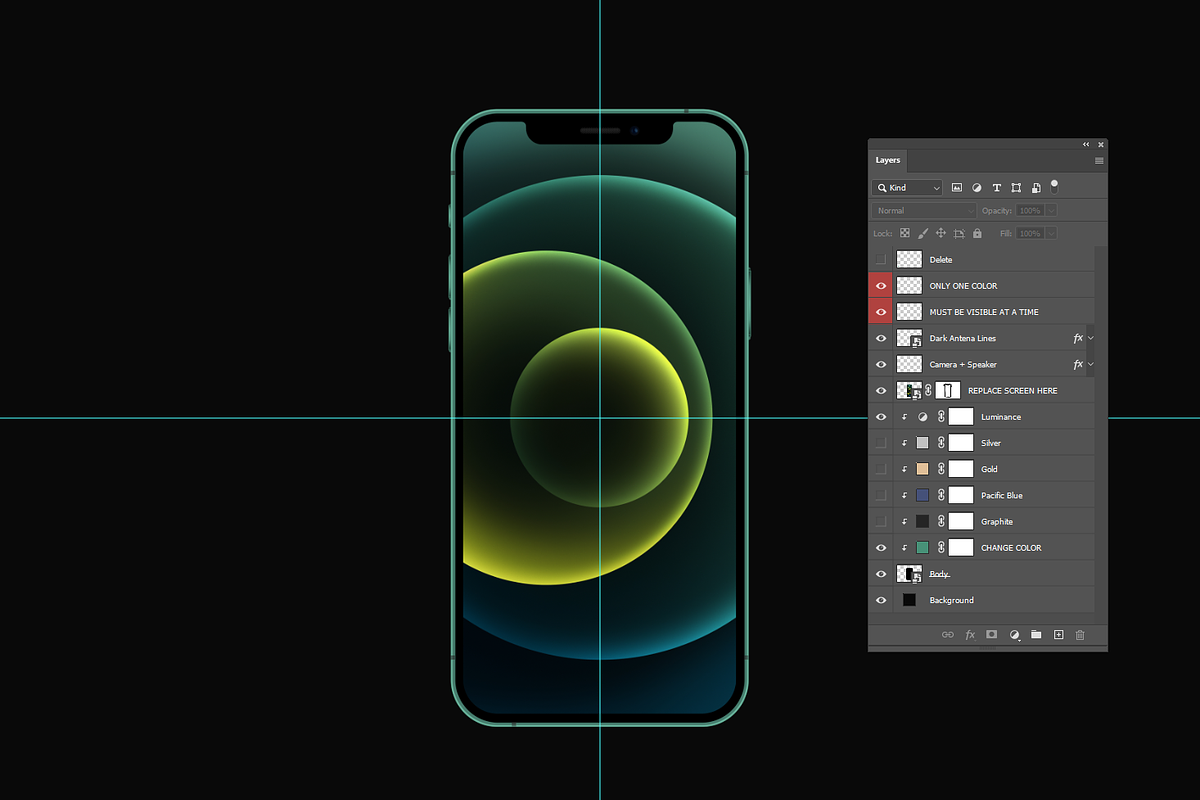Click the Fill value field

point(1030,233)
